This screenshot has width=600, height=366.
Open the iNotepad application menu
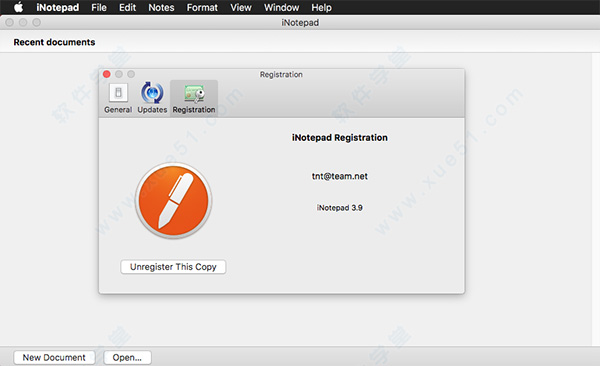[58, 7]
